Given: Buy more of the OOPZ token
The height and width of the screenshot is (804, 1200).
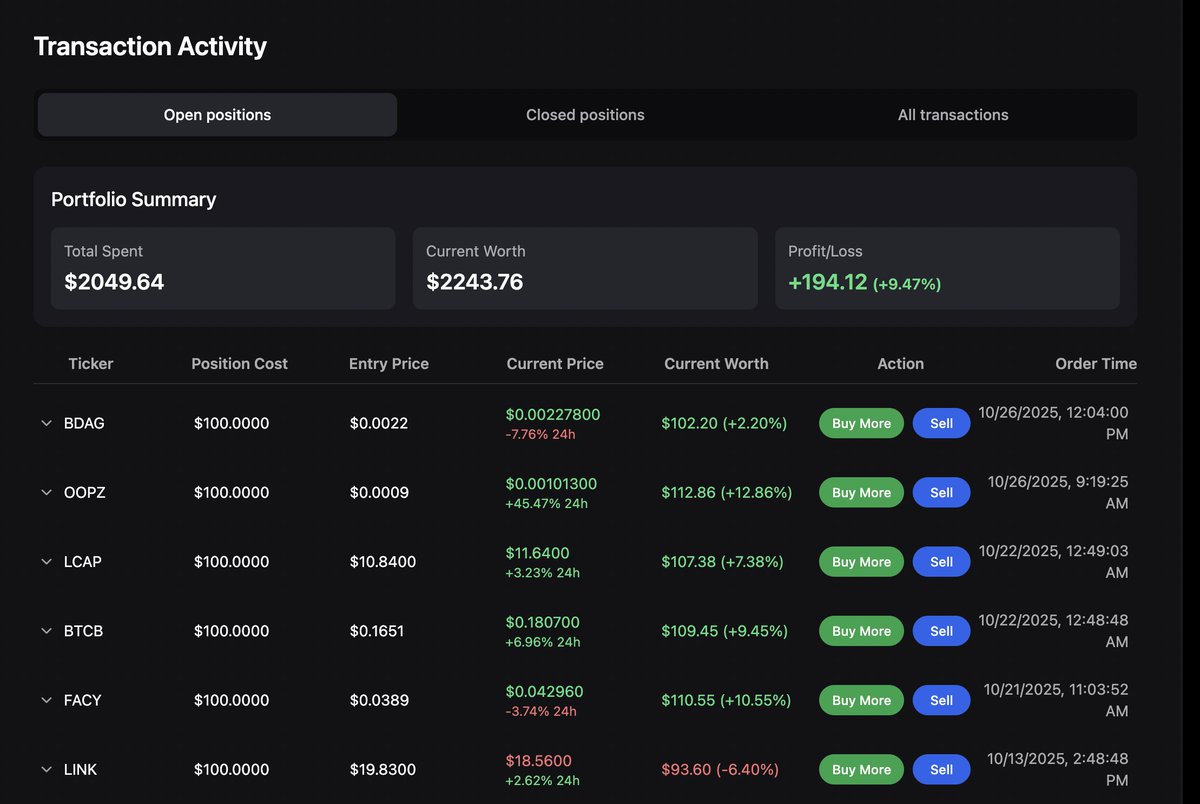Looking at the screenshot, I should 861,492.
